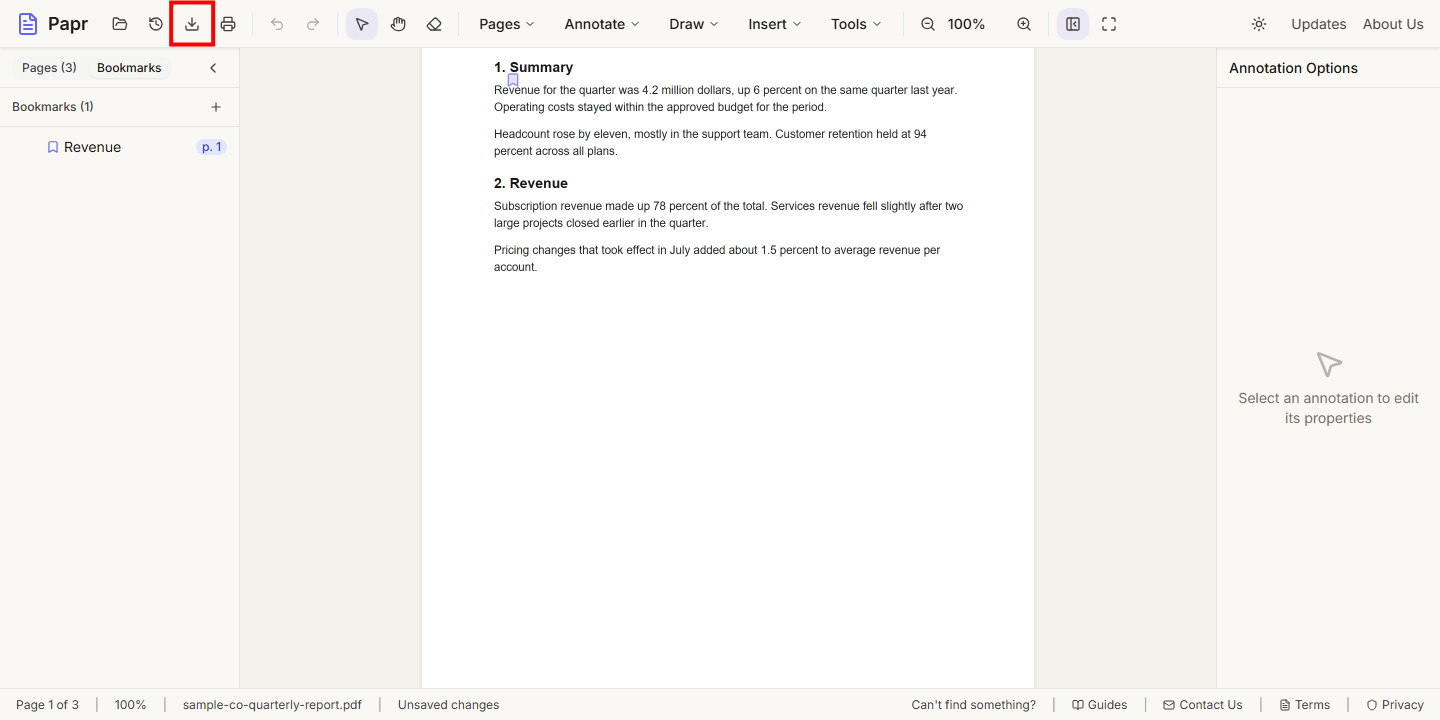1440x720 pixels.
Task: Choose the eraser tool
Action: coord(434,24)
